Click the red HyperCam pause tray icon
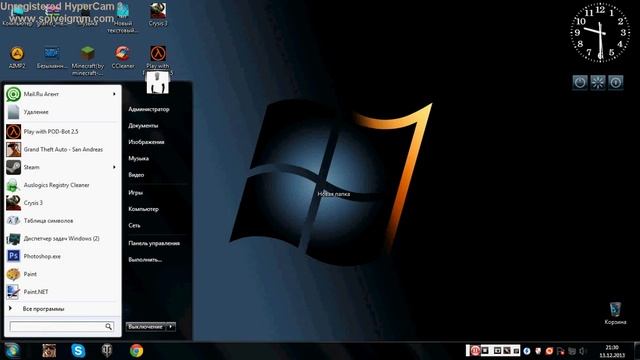 click(x=475, y=351)
